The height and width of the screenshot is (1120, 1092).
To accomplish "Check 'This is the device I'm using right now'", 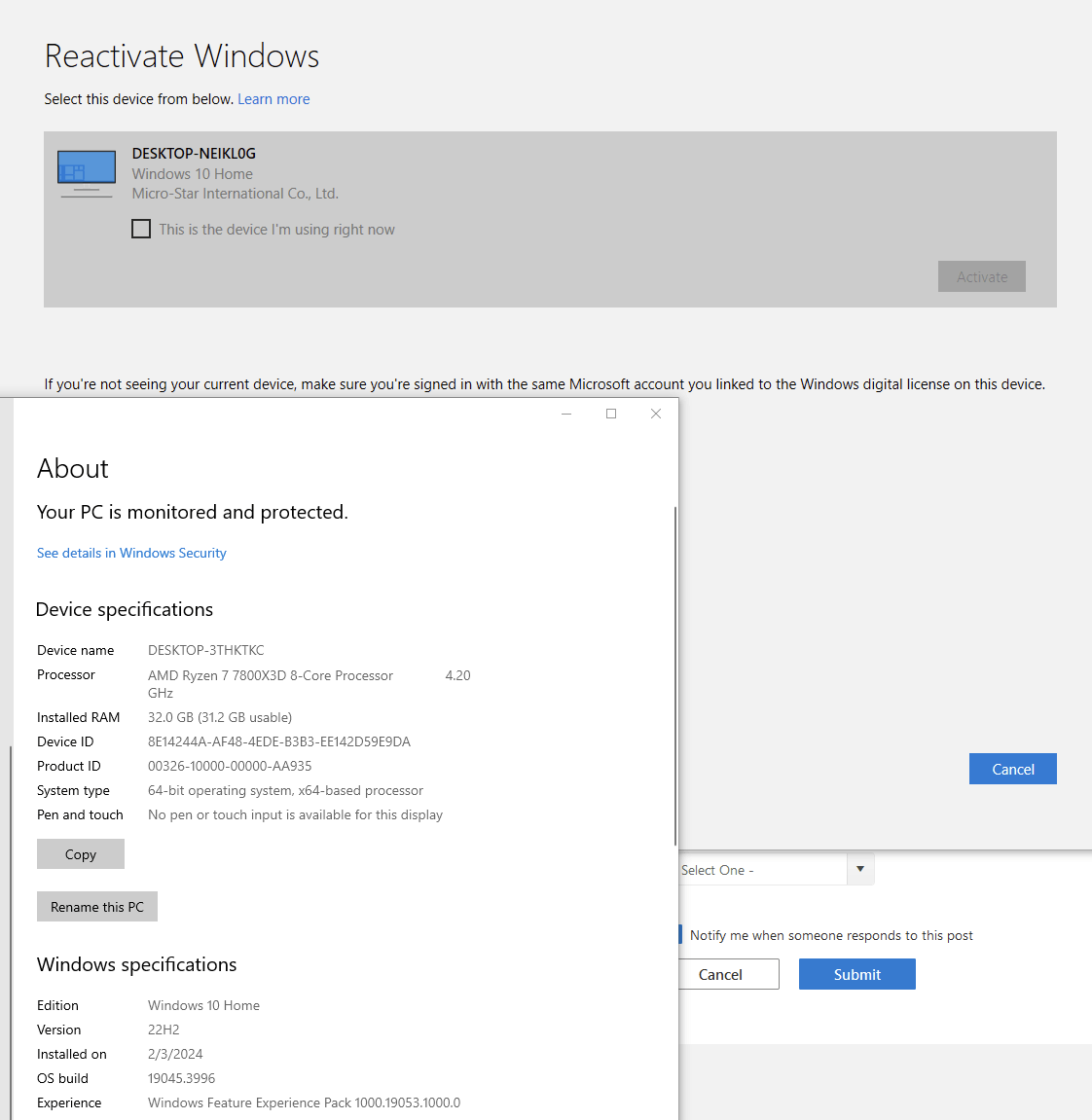I will click(141, 229).
